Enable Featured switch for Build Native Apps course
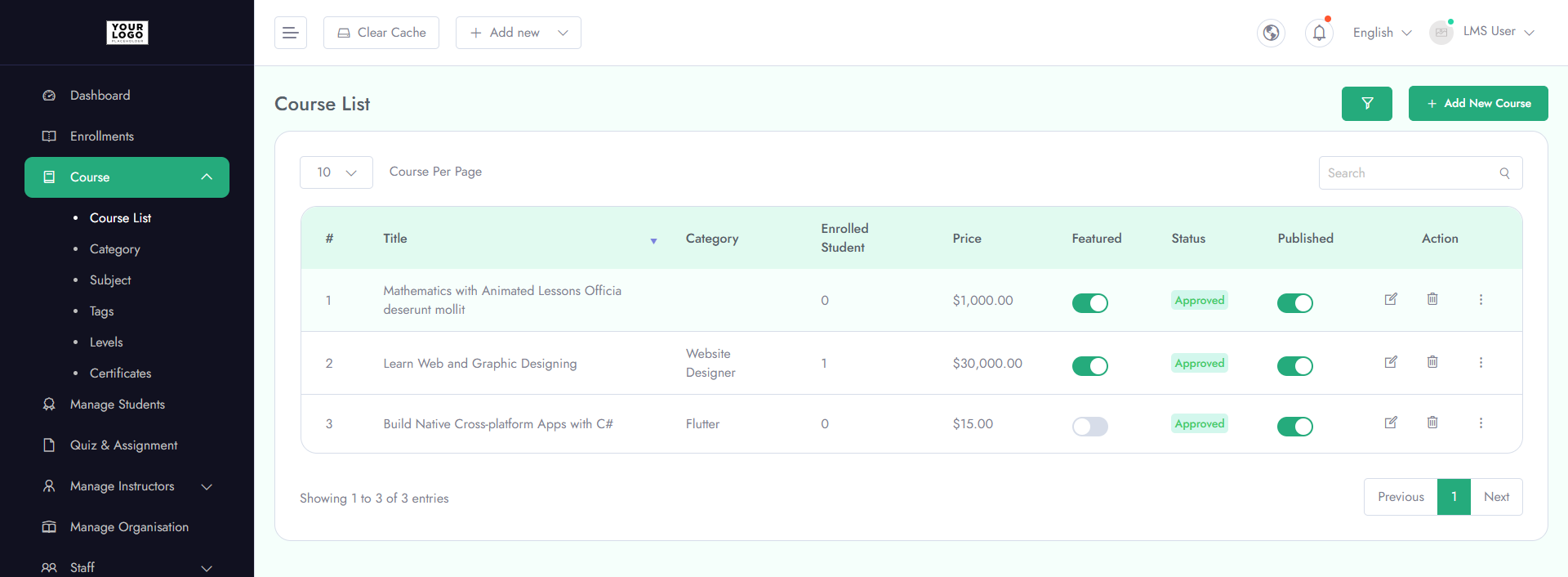This screenshot has width=1568, height=577. (x=1090, y=427)
